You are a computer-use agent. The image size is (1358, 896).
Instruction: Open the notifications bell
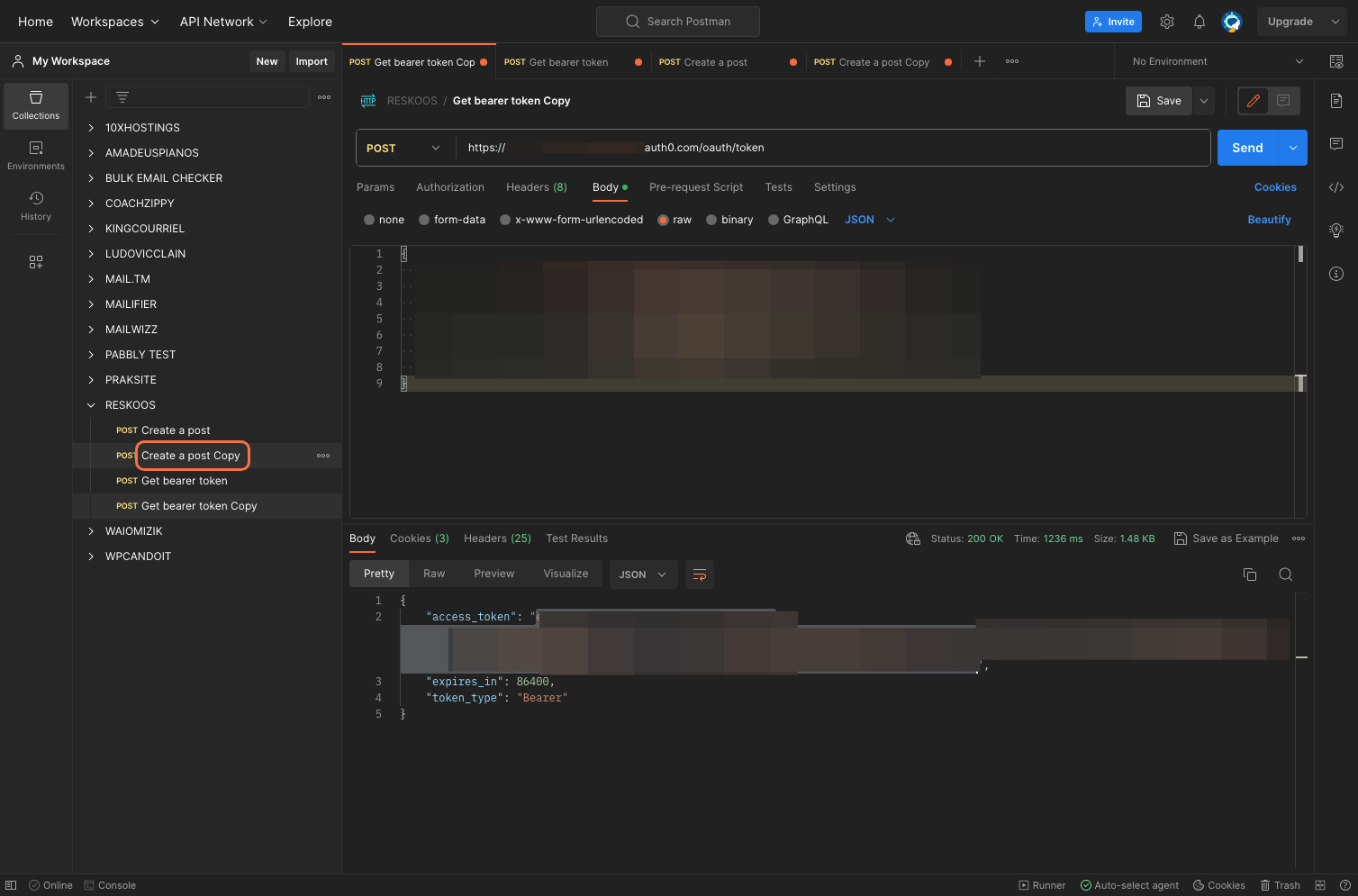coord(1200,22)
